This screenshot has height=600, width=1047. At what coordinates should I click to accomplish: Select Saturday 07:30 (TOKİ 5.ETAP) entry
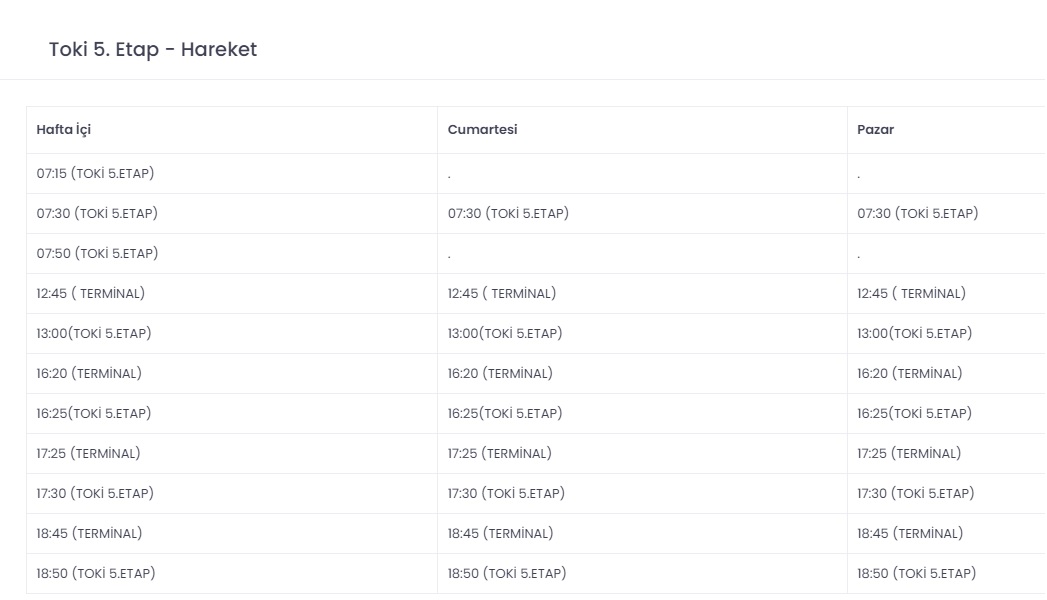coord(508,214)
